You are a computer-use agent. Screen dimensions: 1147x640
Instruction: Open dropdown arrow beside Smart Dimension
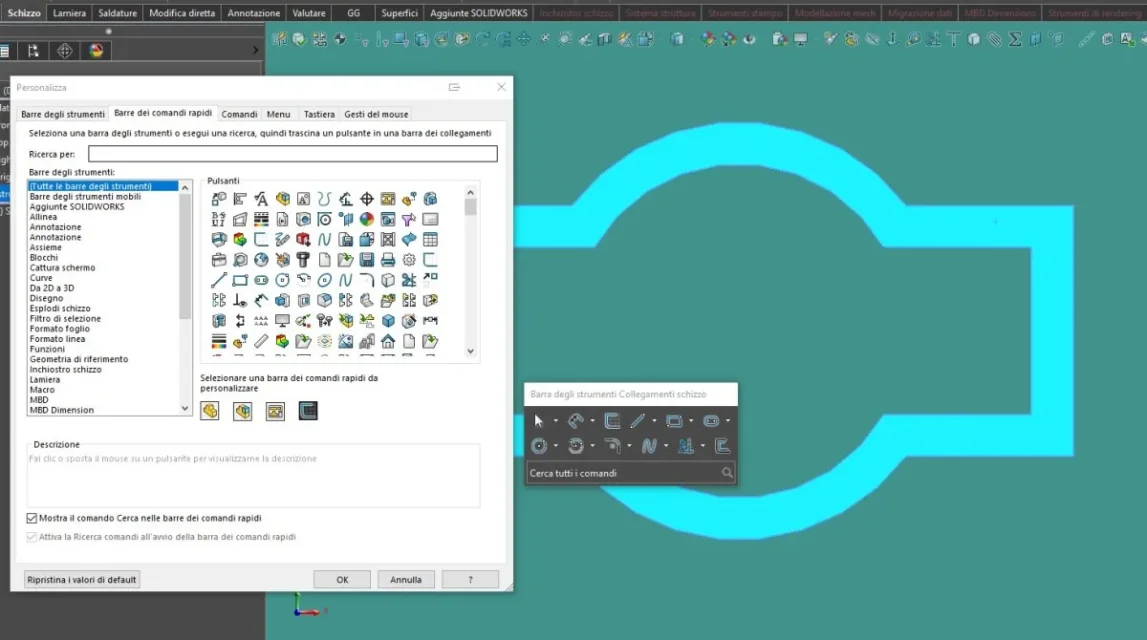click(x=593, y=421)
